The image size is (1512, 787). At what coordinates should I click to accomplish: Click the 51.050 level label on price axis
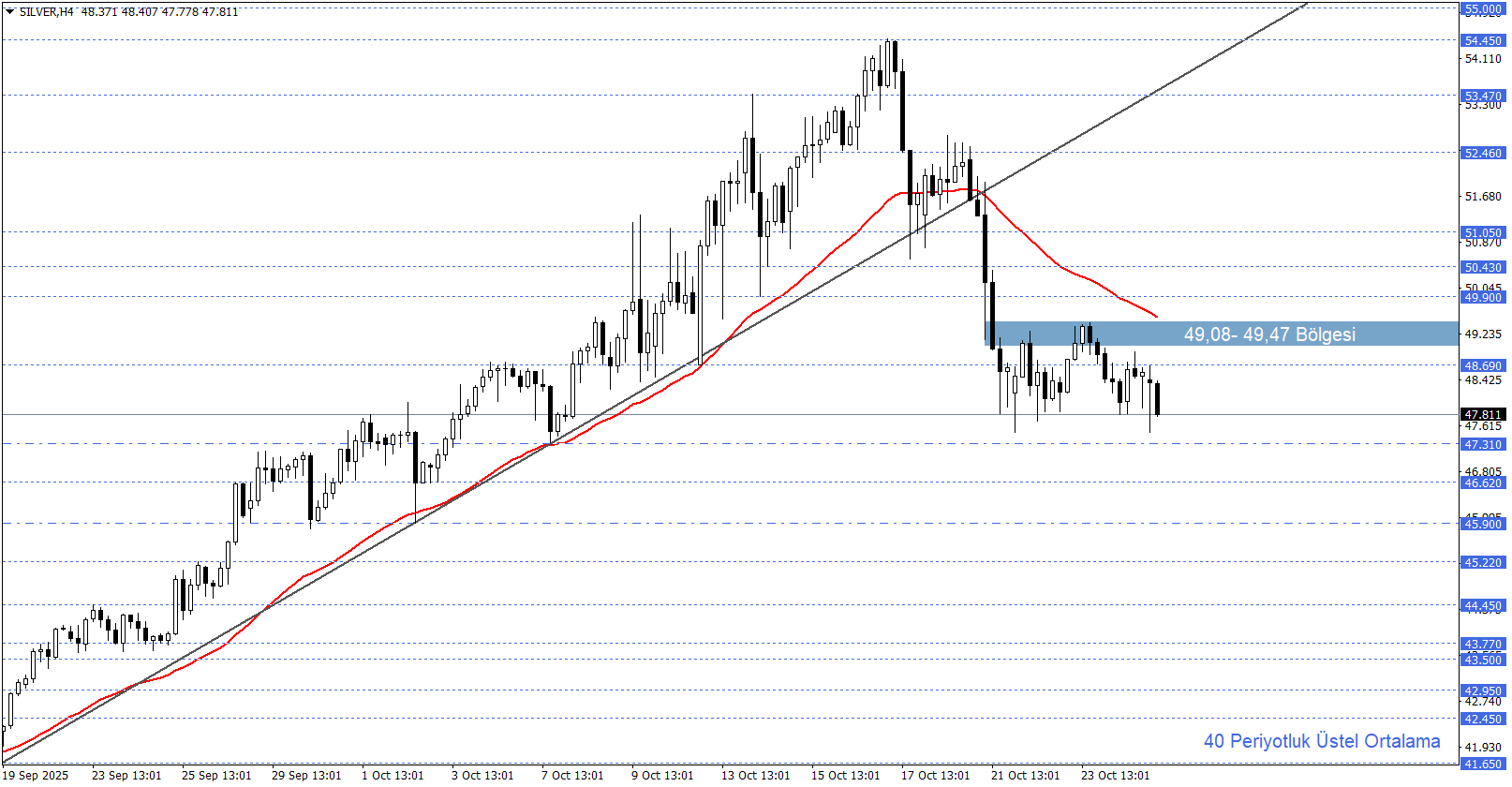(x=1483, y=232)
